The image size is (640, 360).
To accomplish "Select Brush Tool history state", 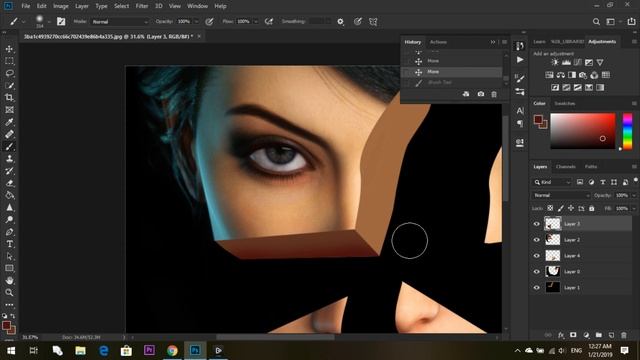I will 451,82.
